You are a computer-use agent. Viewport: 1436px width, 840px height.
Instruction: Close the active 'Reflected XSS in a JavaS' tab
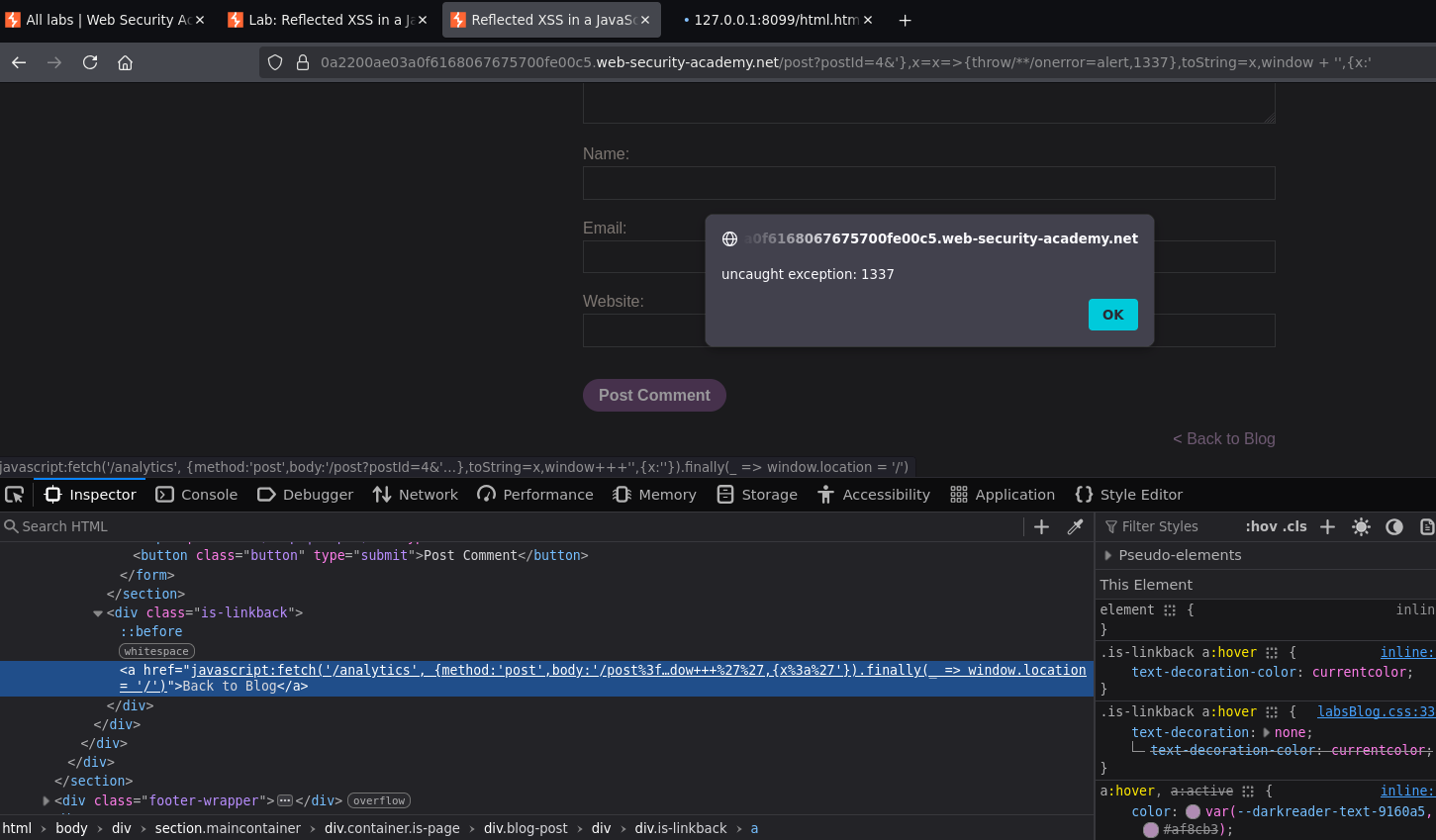[x=645, y=20]
